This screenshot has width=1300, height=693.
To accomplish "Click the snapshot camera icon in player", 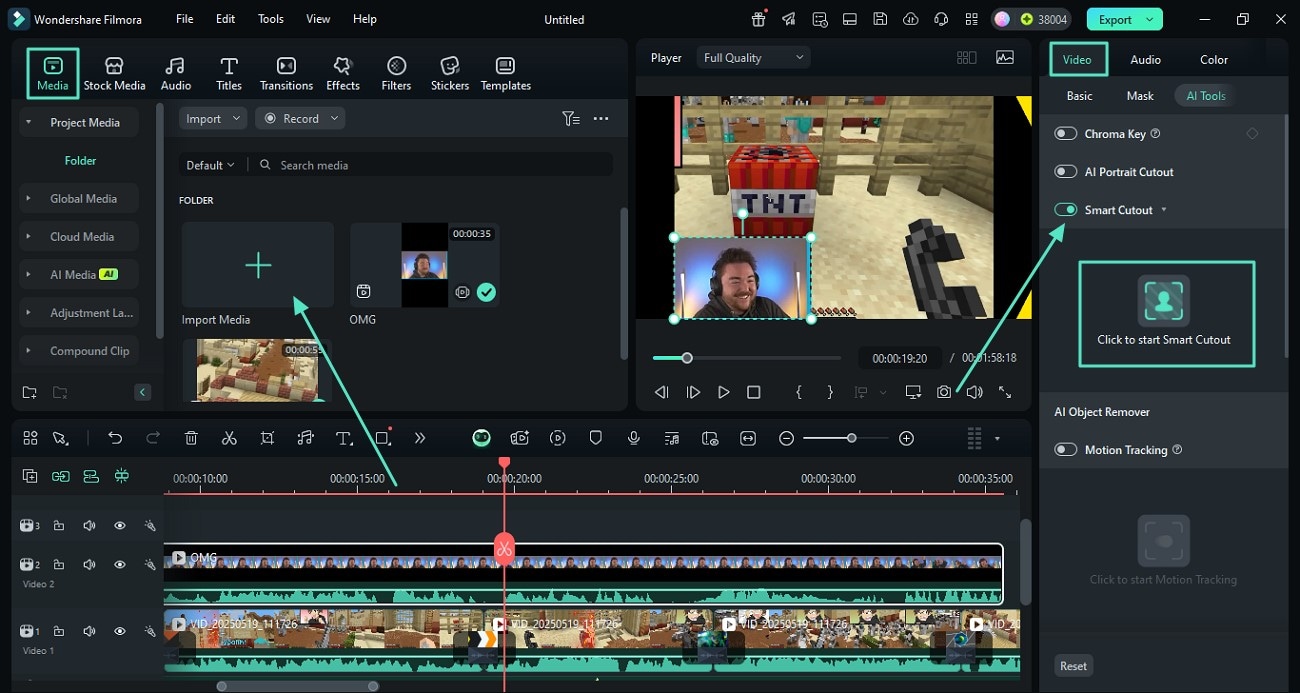I will (944, 392).
